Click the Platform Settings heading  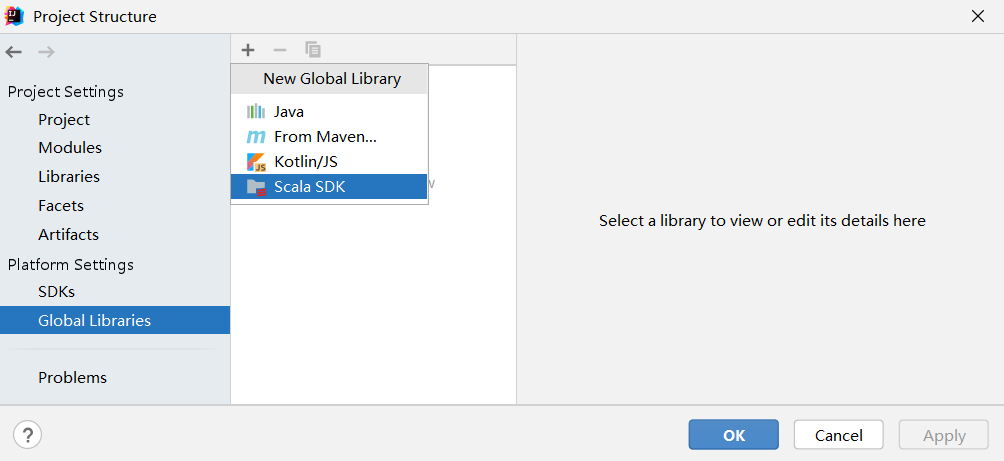click(70, 264)
